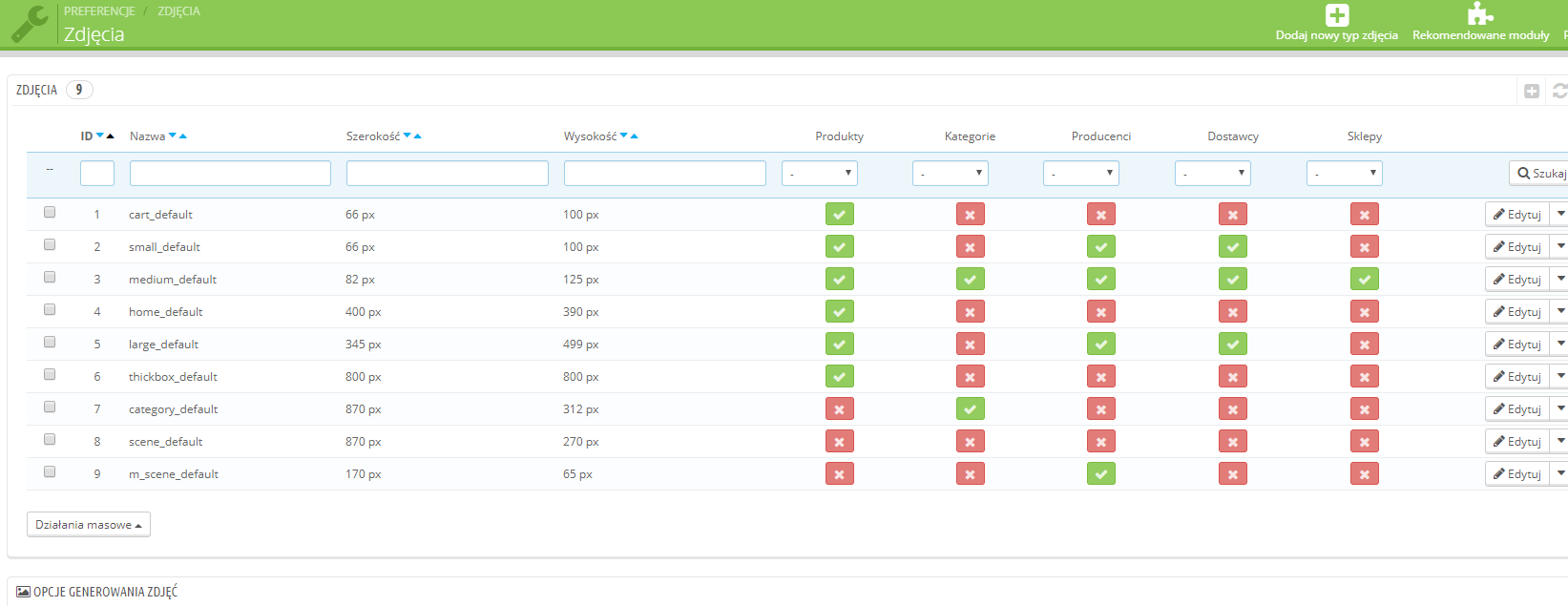Open Dostawcy filter dropdown
1568x606 pixels.
[1213, 173]
